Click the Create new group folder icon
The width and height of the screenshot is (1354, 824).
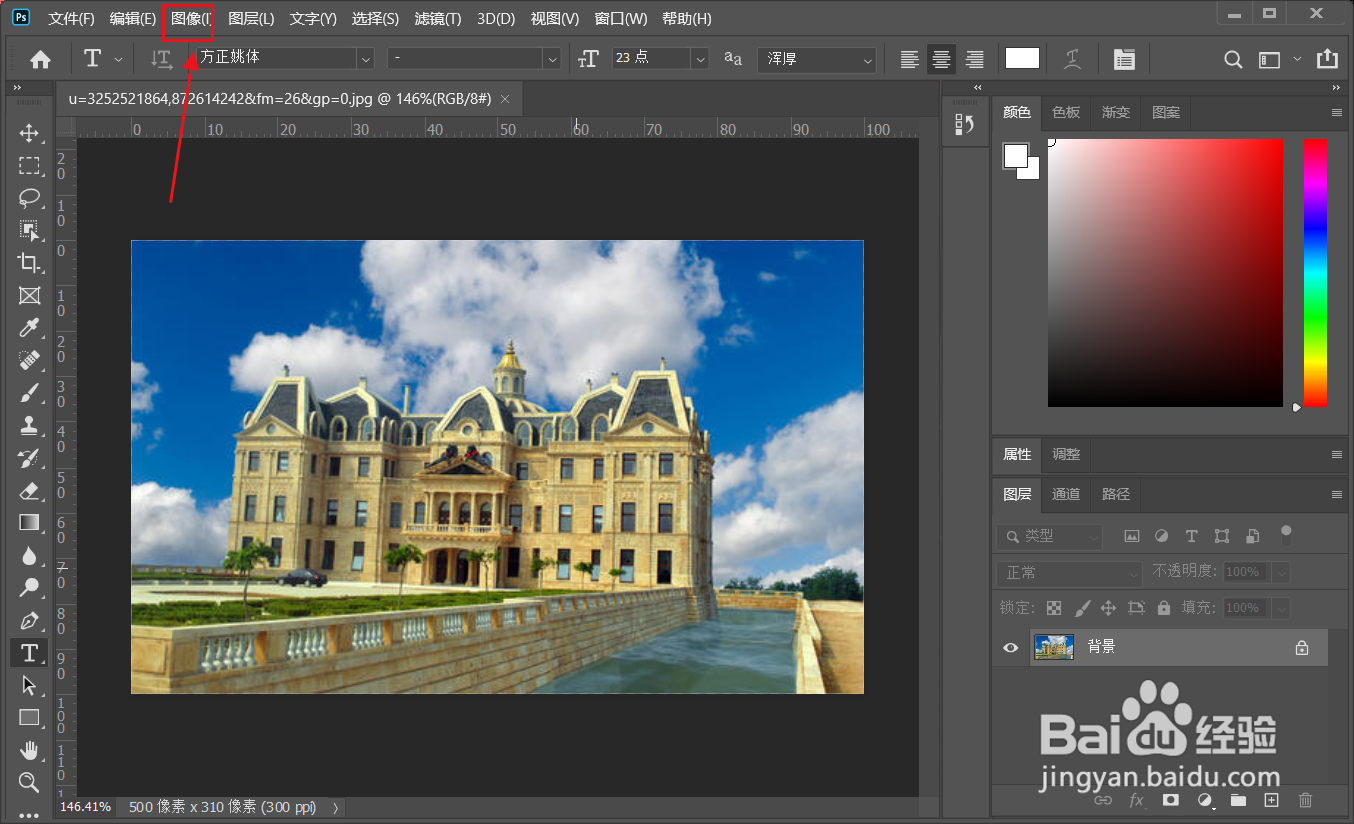point(1238,800)
